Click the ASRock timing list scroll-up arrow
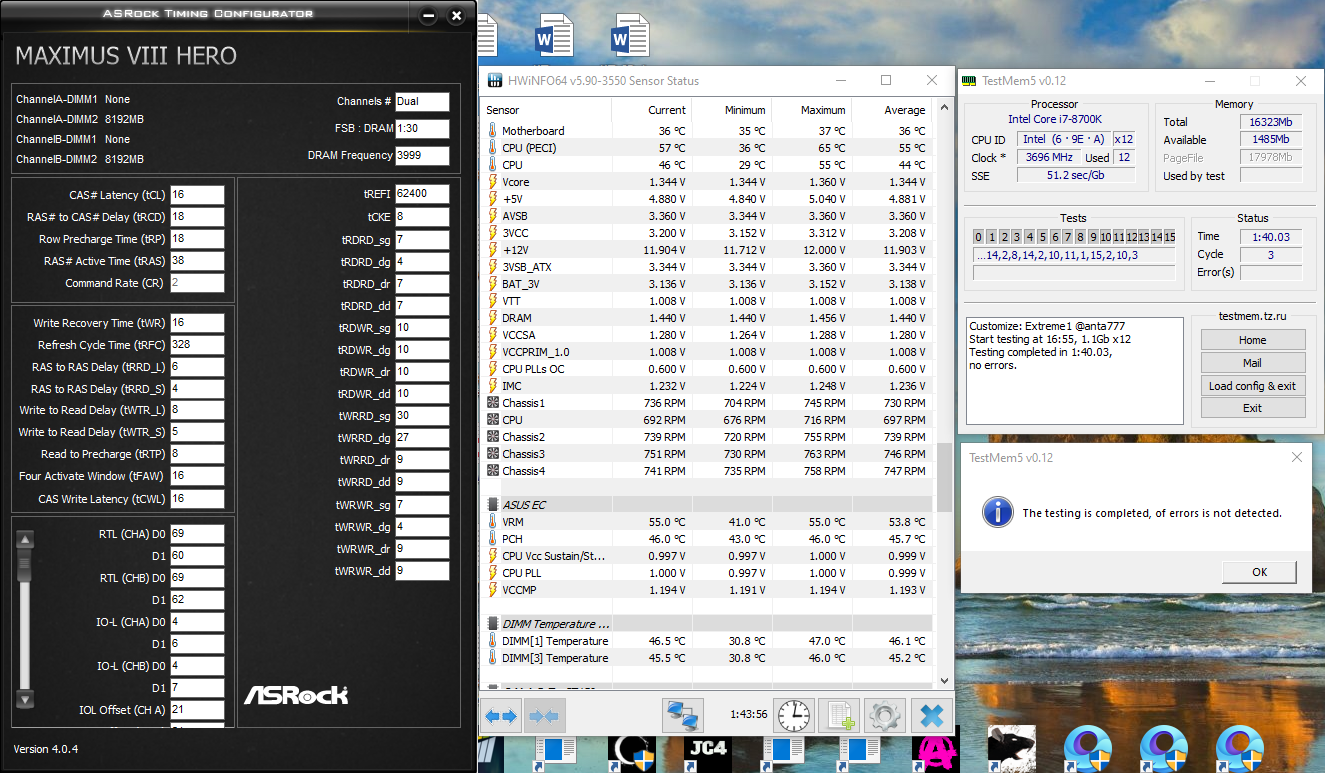This screenshot has width=1325, height=773. click(x=26, y=539)
